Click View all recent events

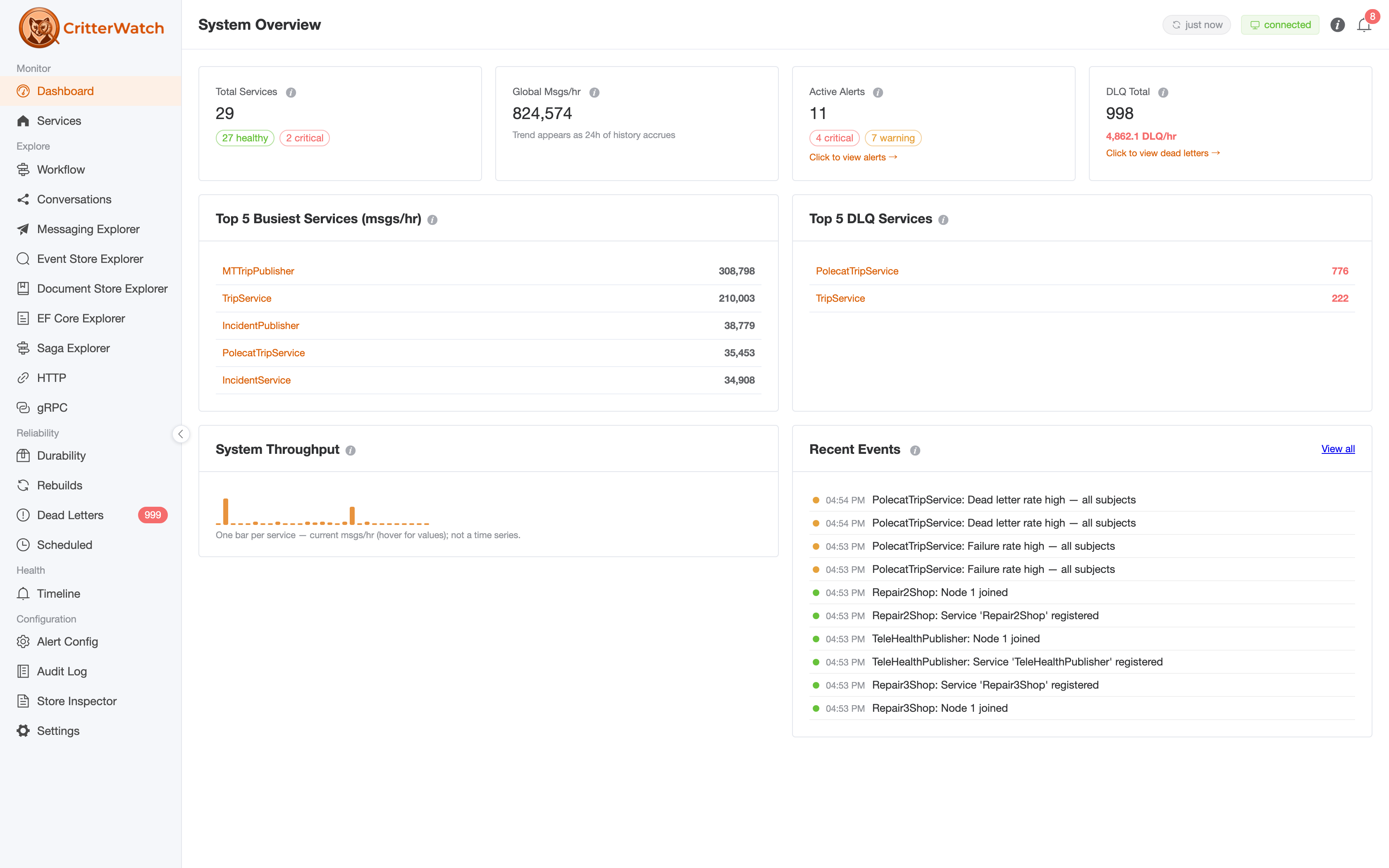[1338, 449]
